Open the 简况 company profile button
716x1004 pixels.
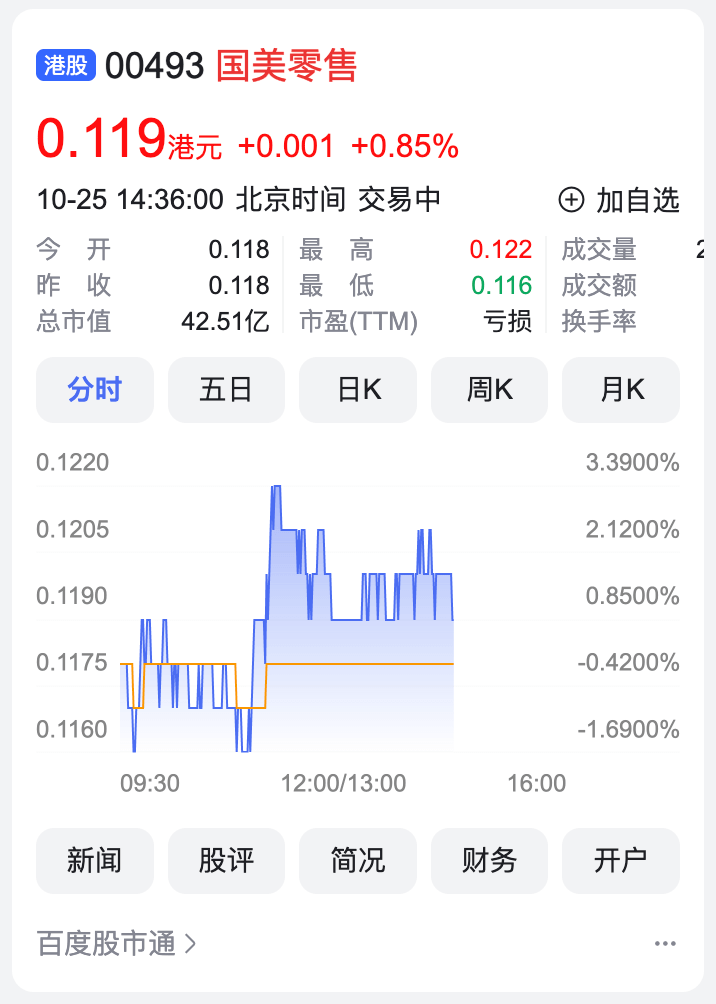click(358, 861)
